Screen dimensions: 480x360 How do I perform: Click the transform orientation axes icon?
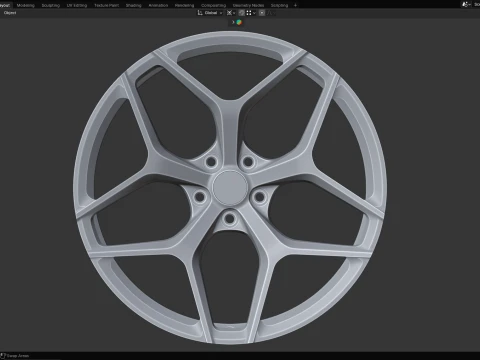pyautogui.click(x=200, y=13)
